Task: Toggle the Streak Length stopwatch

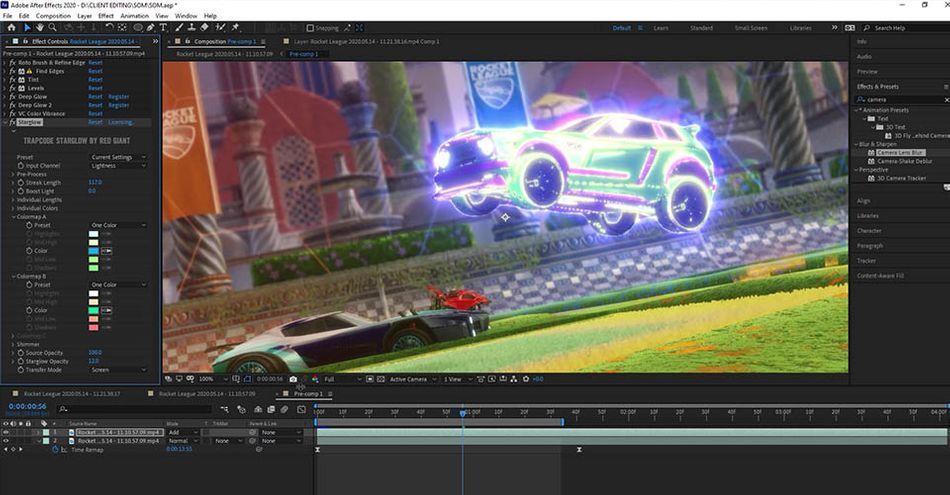Action: [21, 182]
